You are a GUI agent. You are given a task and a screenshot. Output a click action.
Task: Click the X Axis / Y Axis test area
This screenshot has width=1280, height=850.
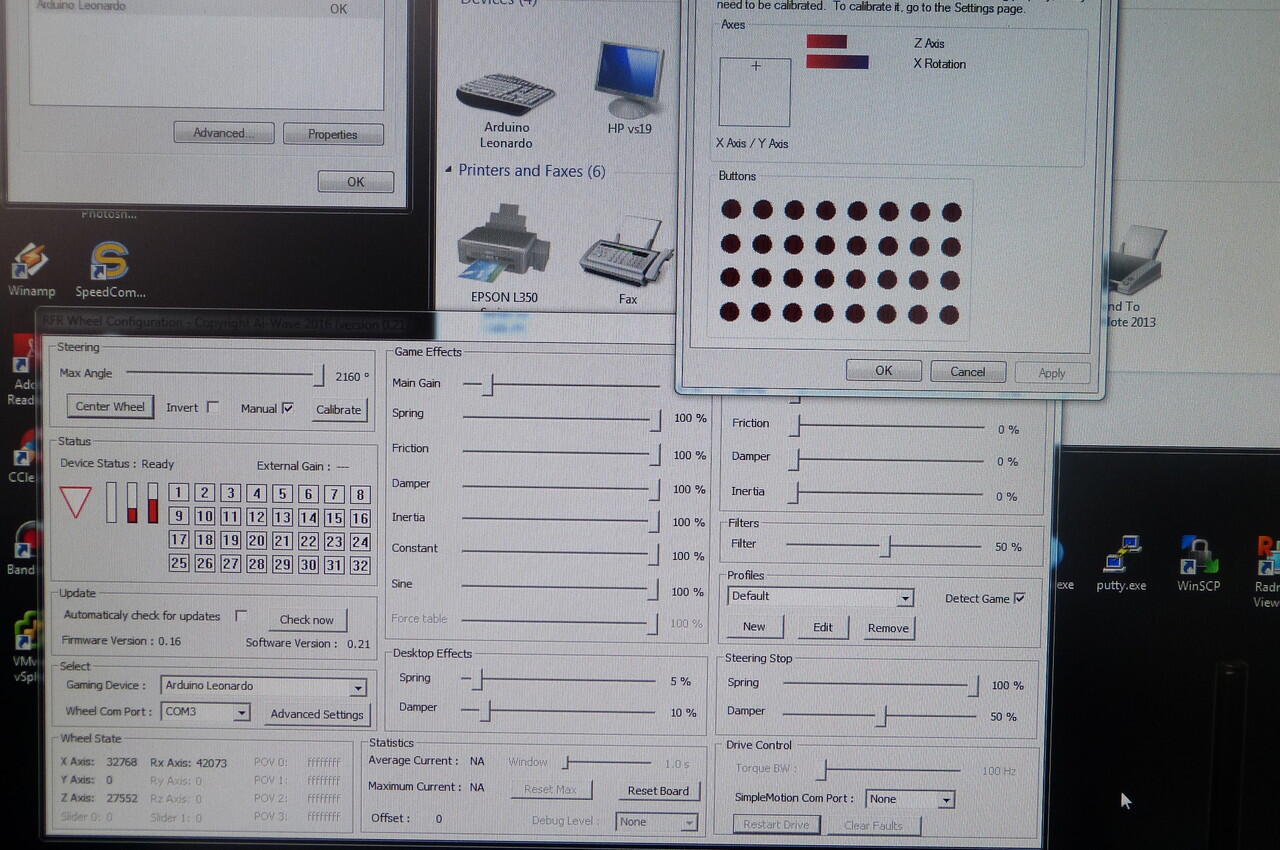point(754,92)
